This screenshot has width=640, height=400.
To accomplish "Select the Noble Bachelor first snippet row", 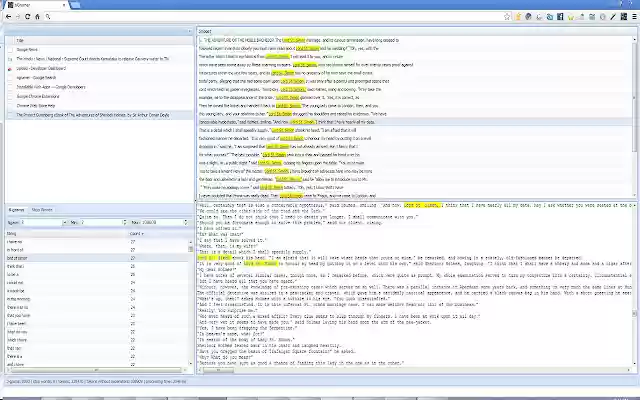I will click(x=416, y=40).
